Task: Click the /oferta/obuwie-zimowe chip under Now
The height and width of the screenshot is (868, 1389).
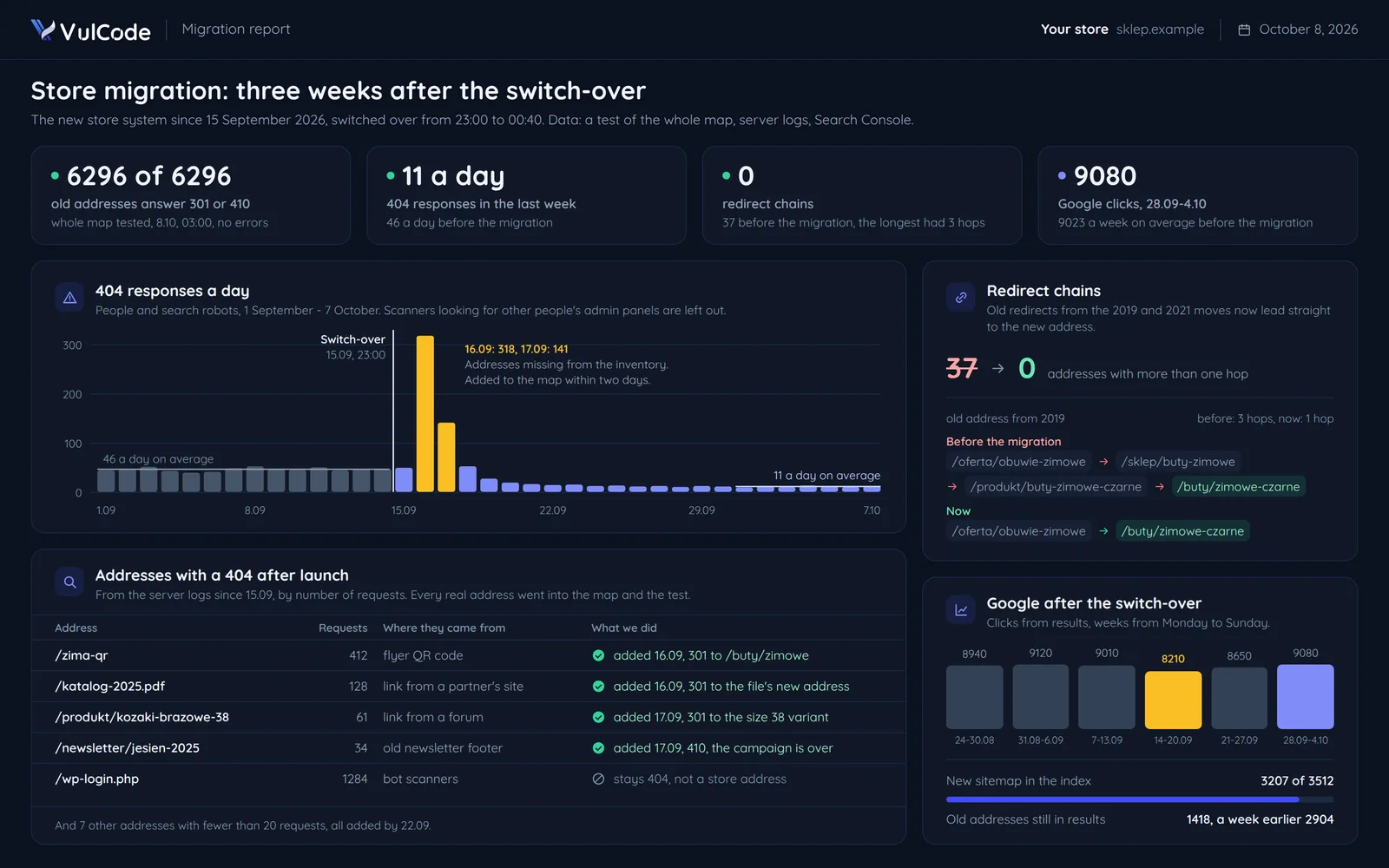Action: click(1018, 531)
